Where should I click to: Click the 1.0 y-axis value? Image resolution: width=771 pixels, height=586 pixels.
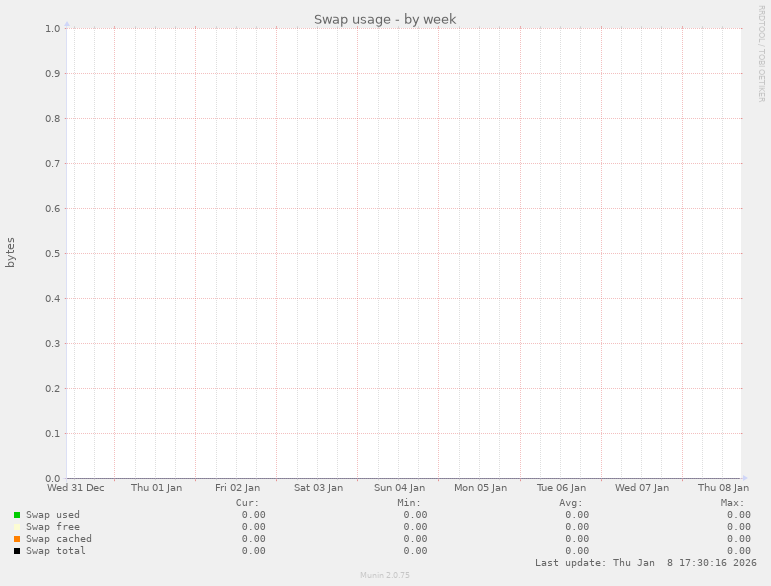[53, 29]
